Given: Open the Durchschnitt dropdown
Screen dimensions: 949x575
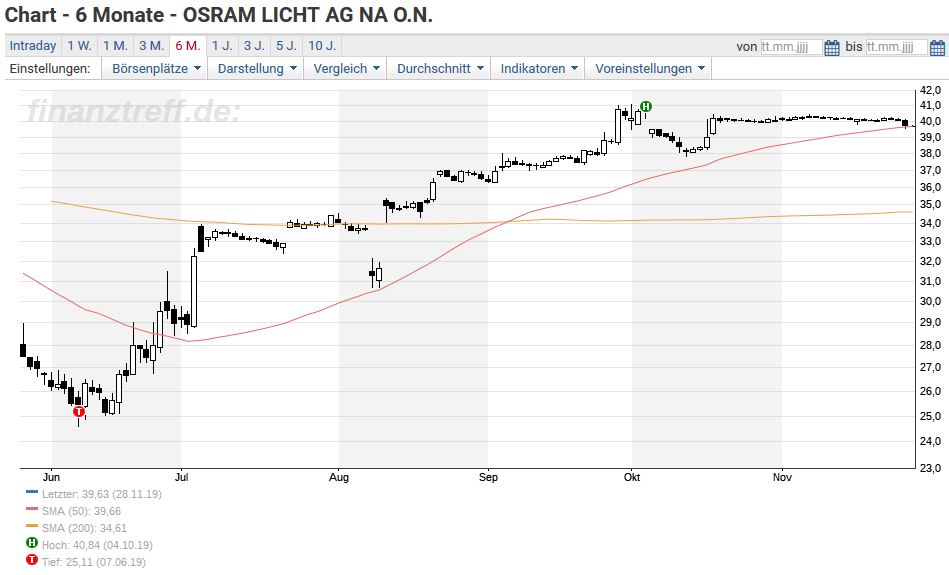Looking at the screenshot, I should click(439, 68).
